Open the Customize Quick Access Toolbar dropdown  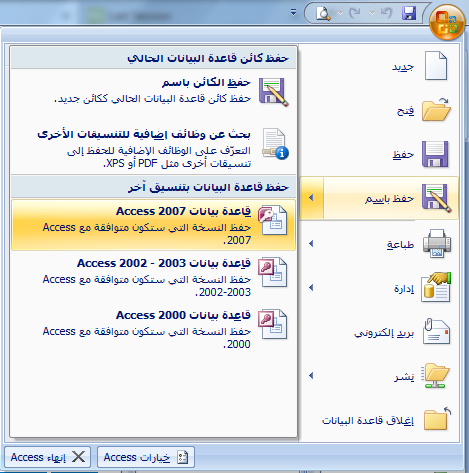pos(293,13)
